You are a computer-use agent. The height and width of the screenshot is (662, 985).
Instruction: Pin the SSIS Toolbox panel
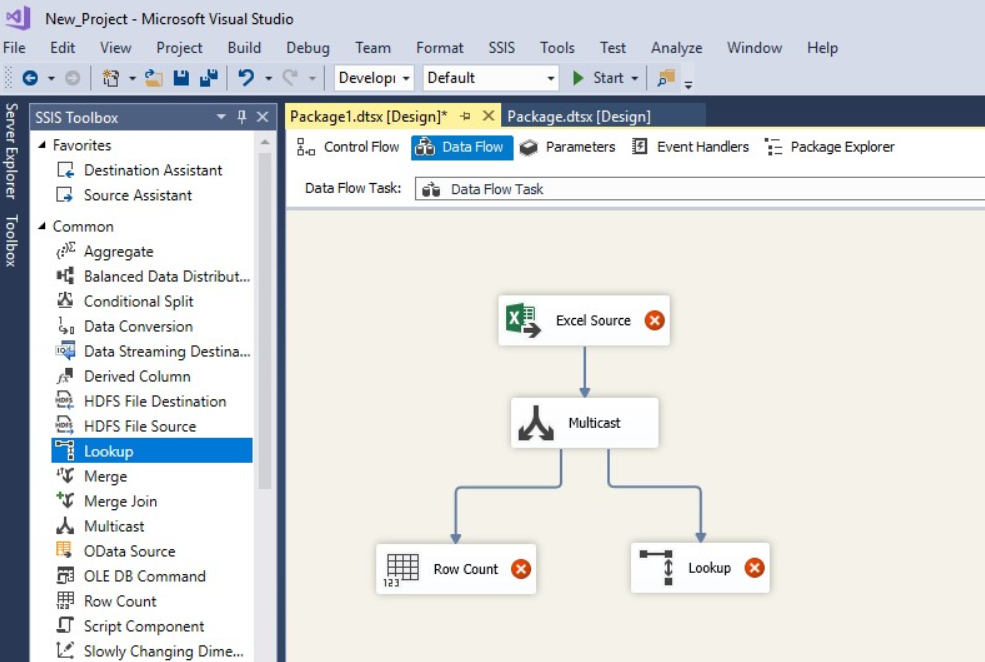click(242, 118)
